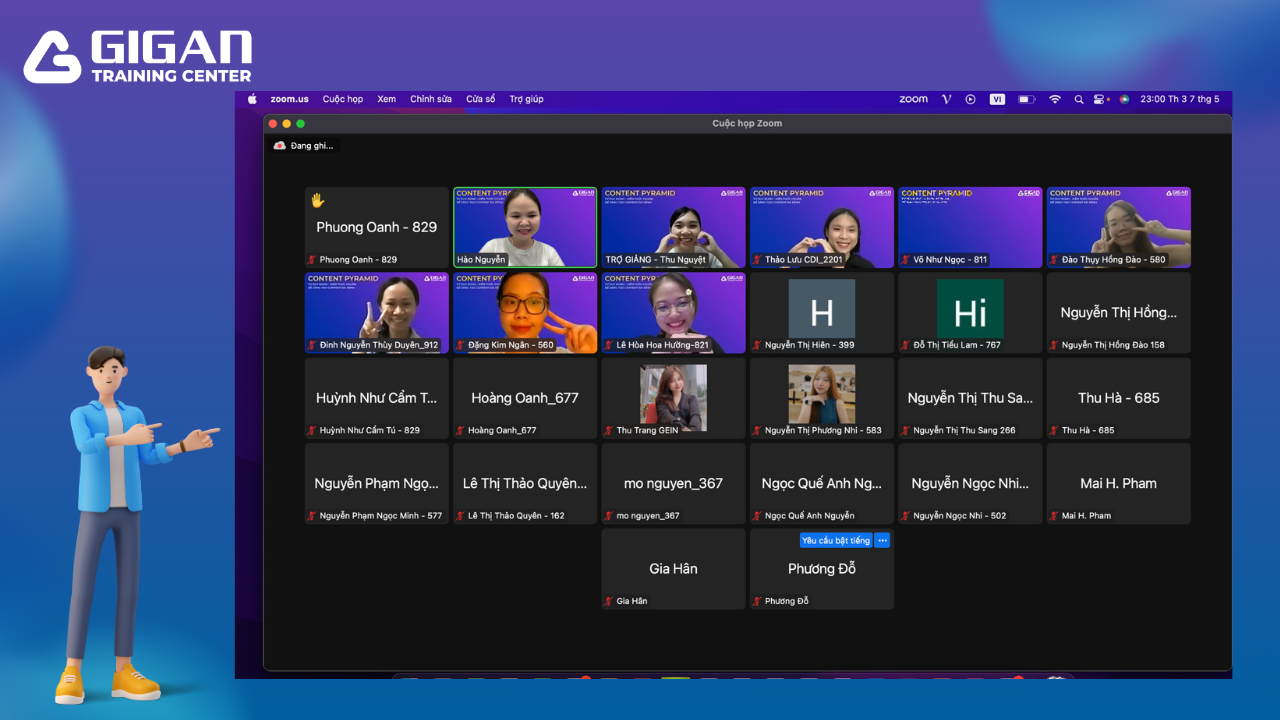
Task: Click the Siri icon in menu bar
Action: pyautogui.click(x=1124, y=99)
